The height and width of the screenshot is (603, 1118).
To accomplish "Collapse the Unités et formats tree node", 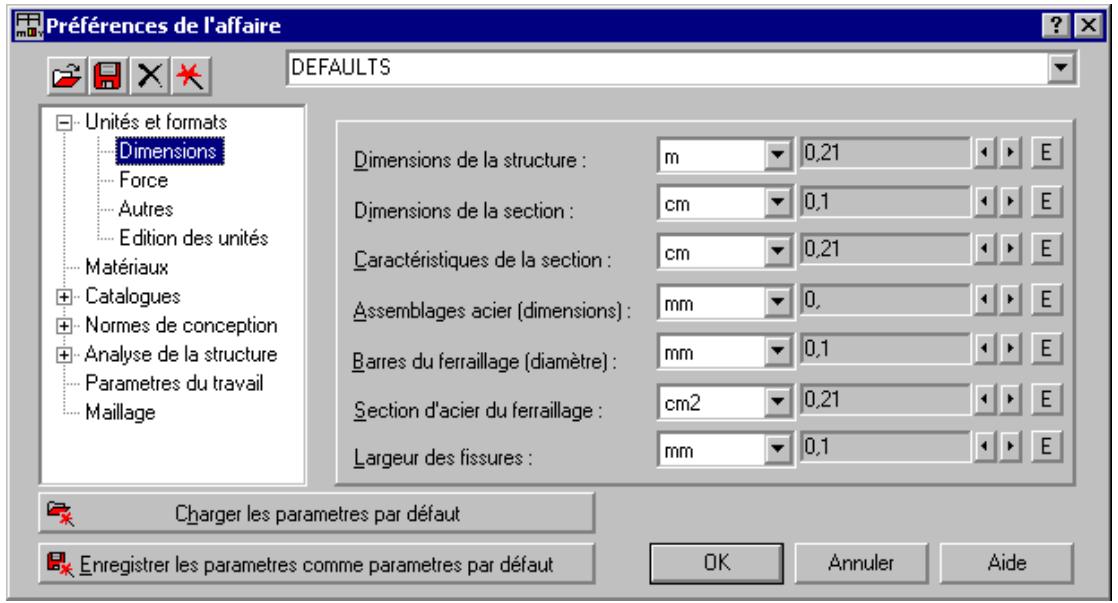I will (64, 123).
